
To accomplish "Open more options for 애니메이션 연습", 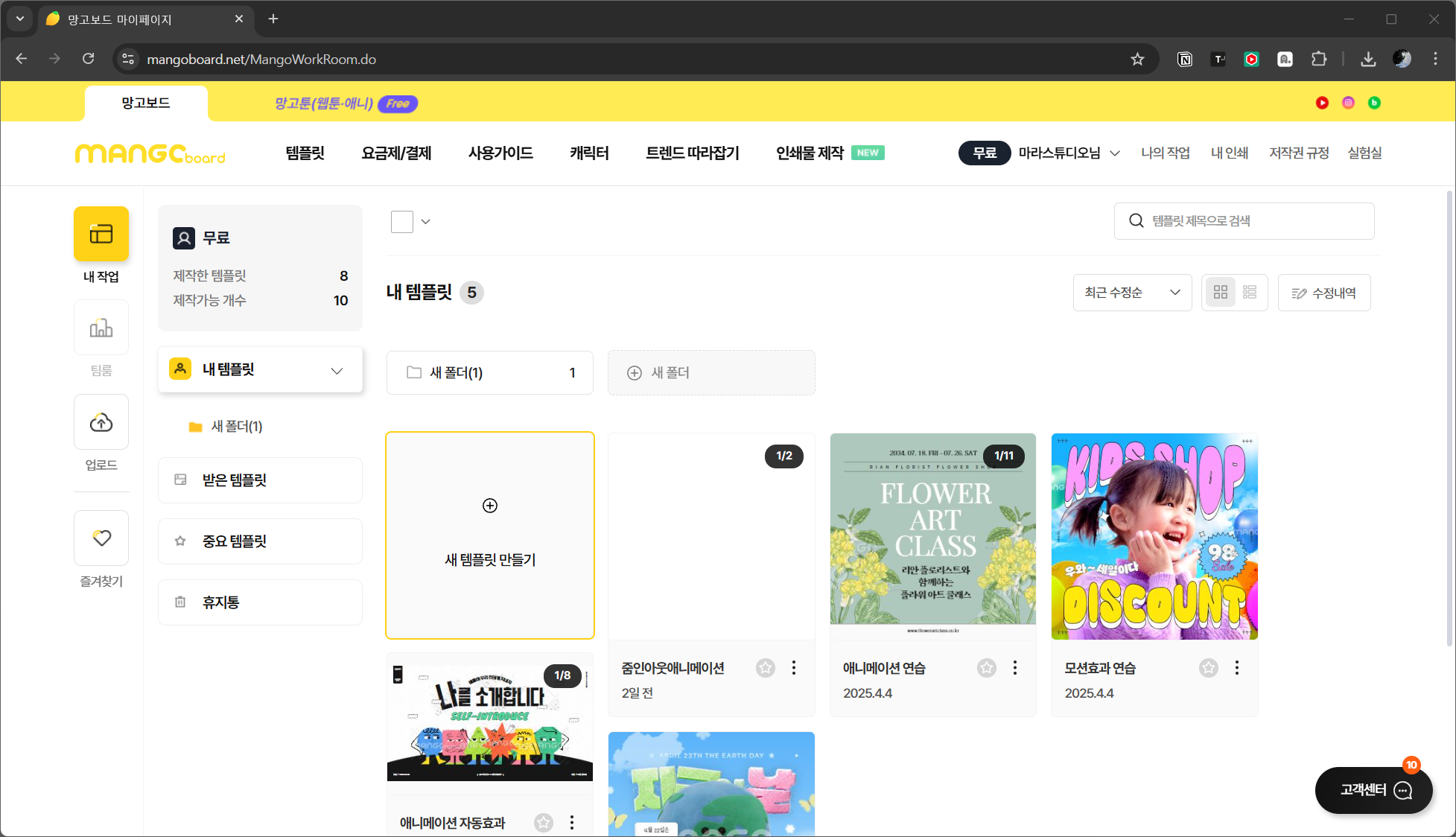I will [x=1014, y=668].
